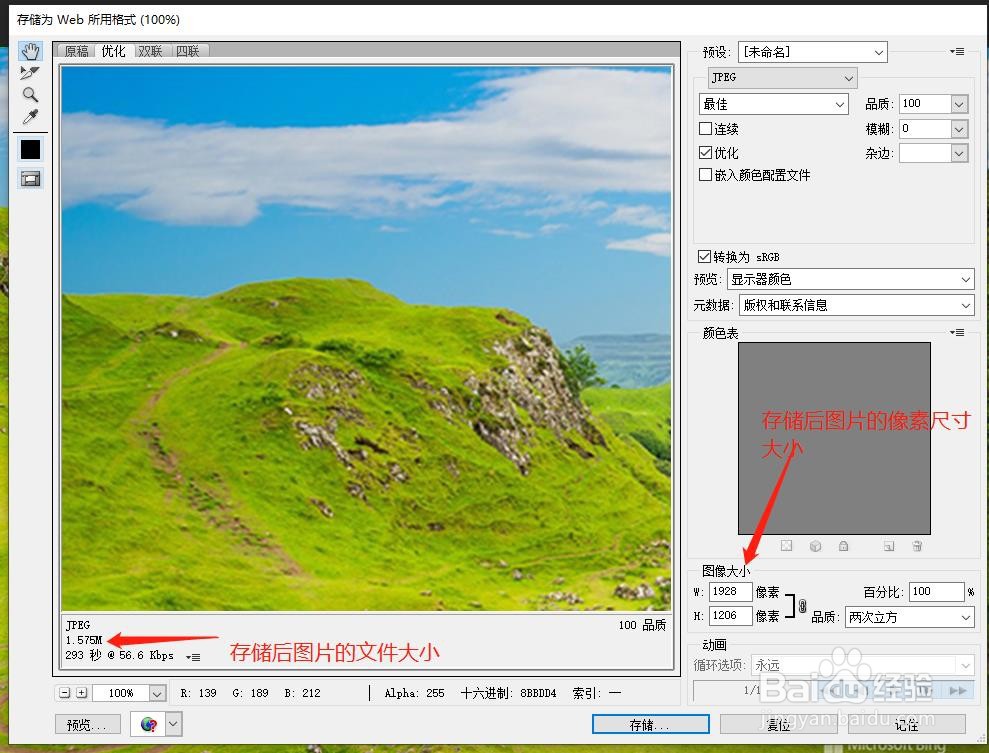989x753 pixels.
Task: Select the Zoom tool
Action: [30, 95]
